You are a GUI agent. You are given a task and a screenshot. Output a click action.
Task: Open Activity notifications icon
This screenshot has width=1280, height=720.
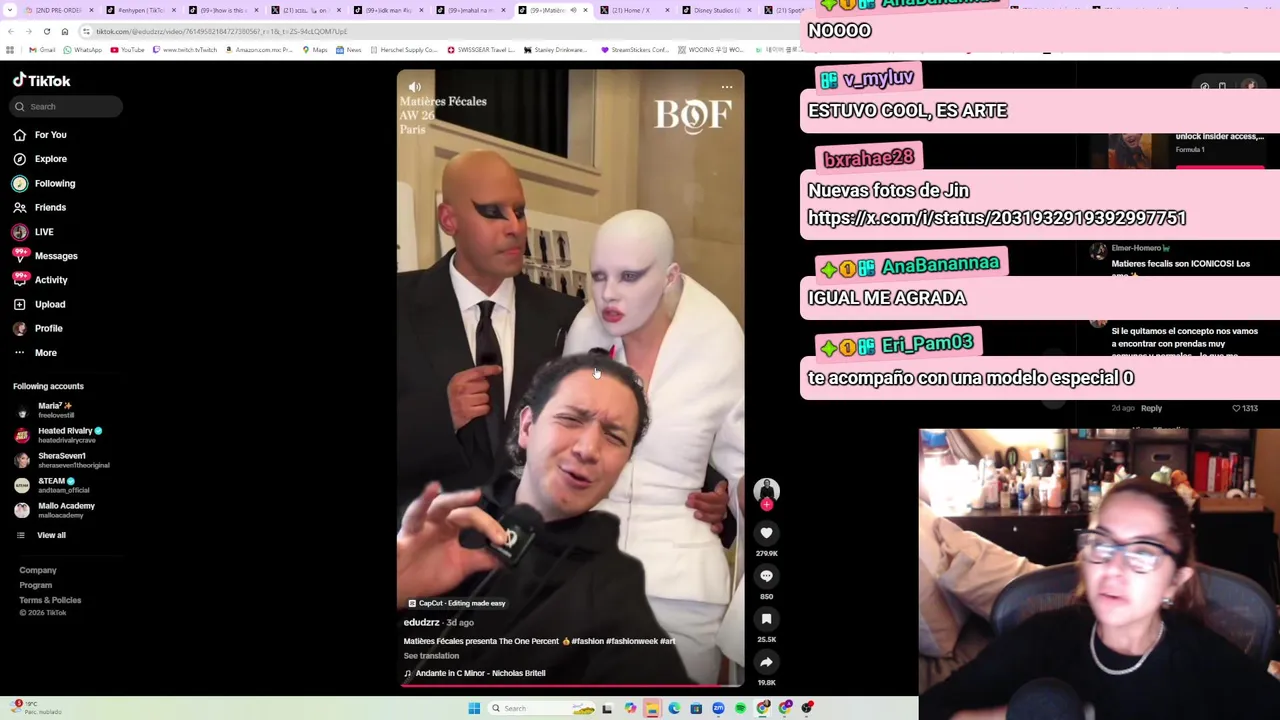[x=20, y=280]
